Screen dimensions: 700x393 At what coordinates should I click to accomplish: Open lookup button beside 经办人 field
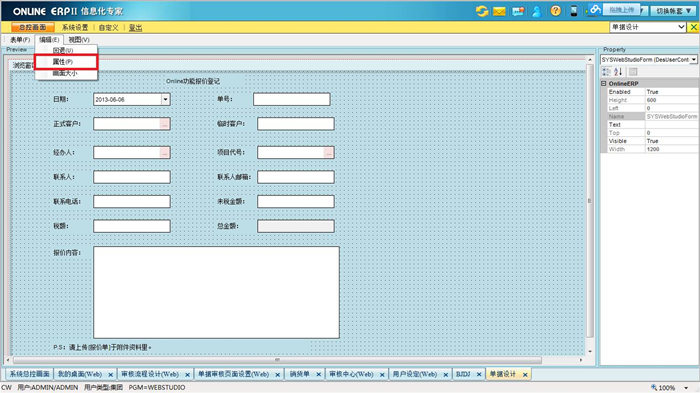coord(165,153)
